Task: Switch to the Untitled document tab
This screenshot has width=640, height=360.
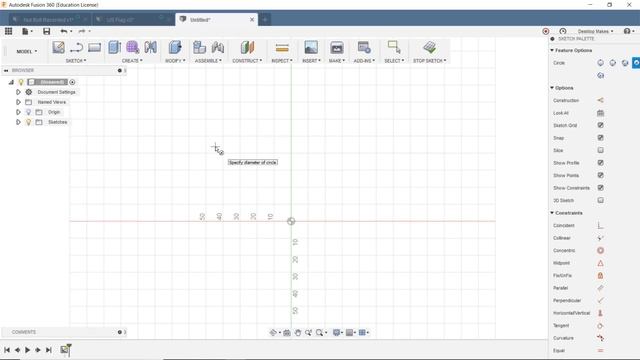Action: point(216,20)
